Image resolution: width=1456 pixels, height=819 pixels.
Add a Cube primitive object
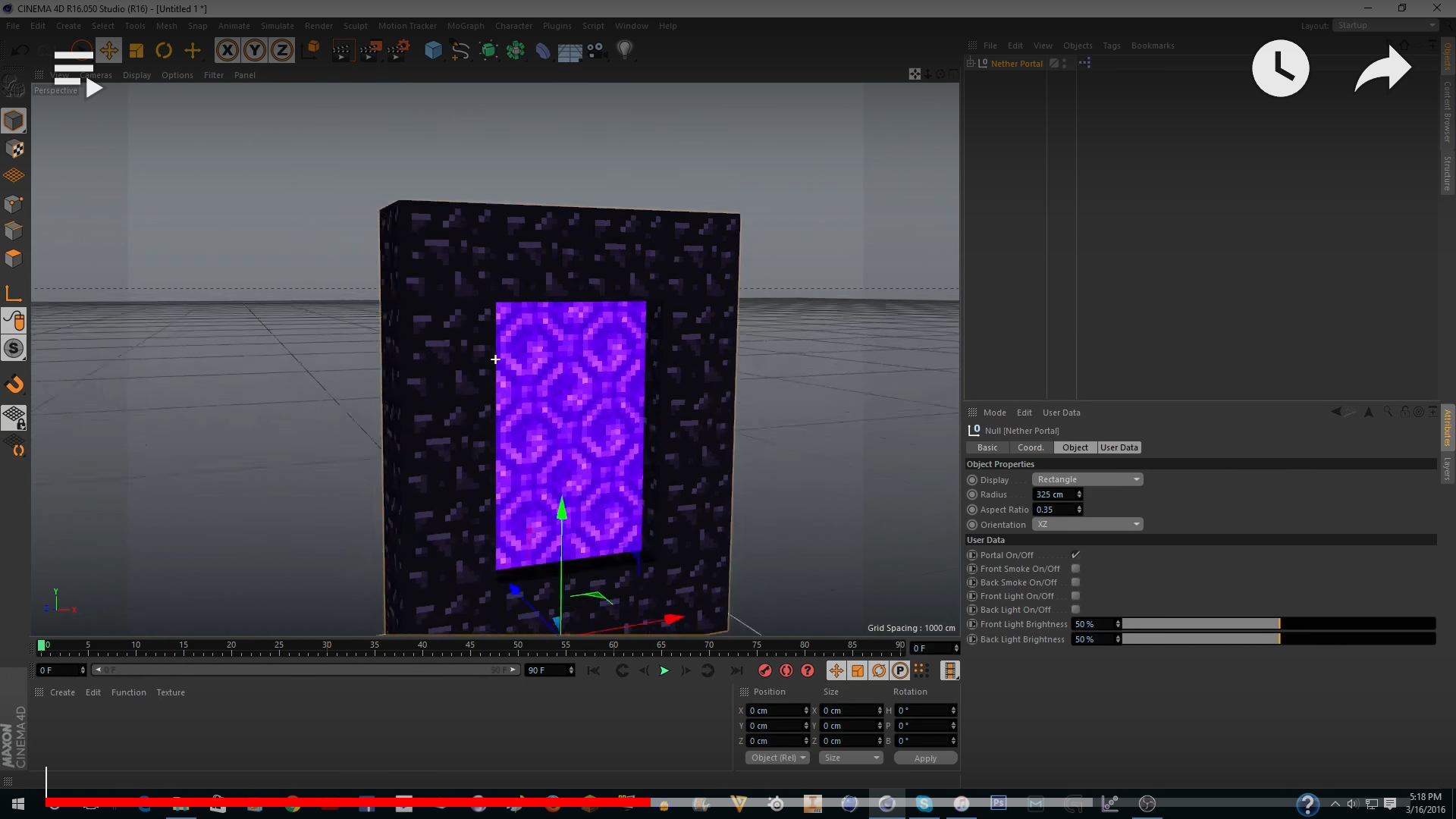pos(433,51)
